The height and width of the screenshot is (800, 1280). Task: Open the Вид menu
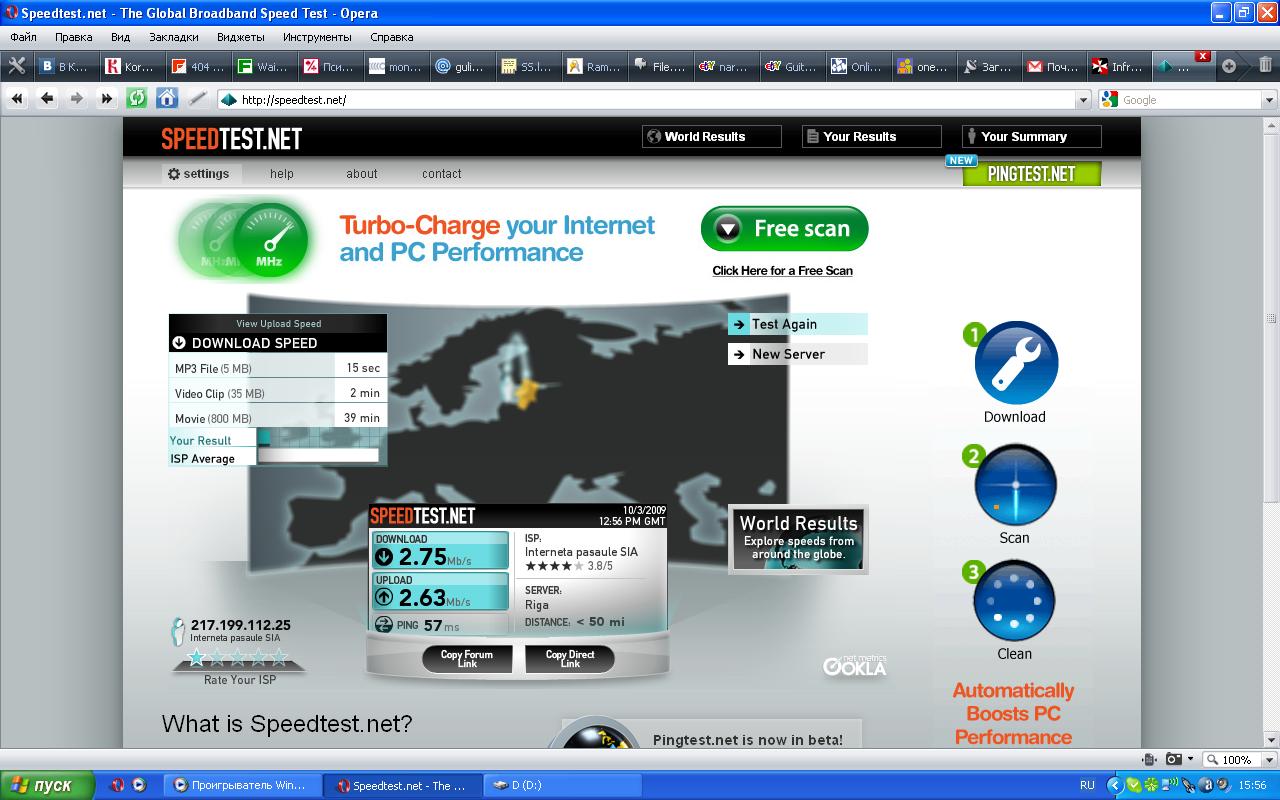[x=121, y=37]
